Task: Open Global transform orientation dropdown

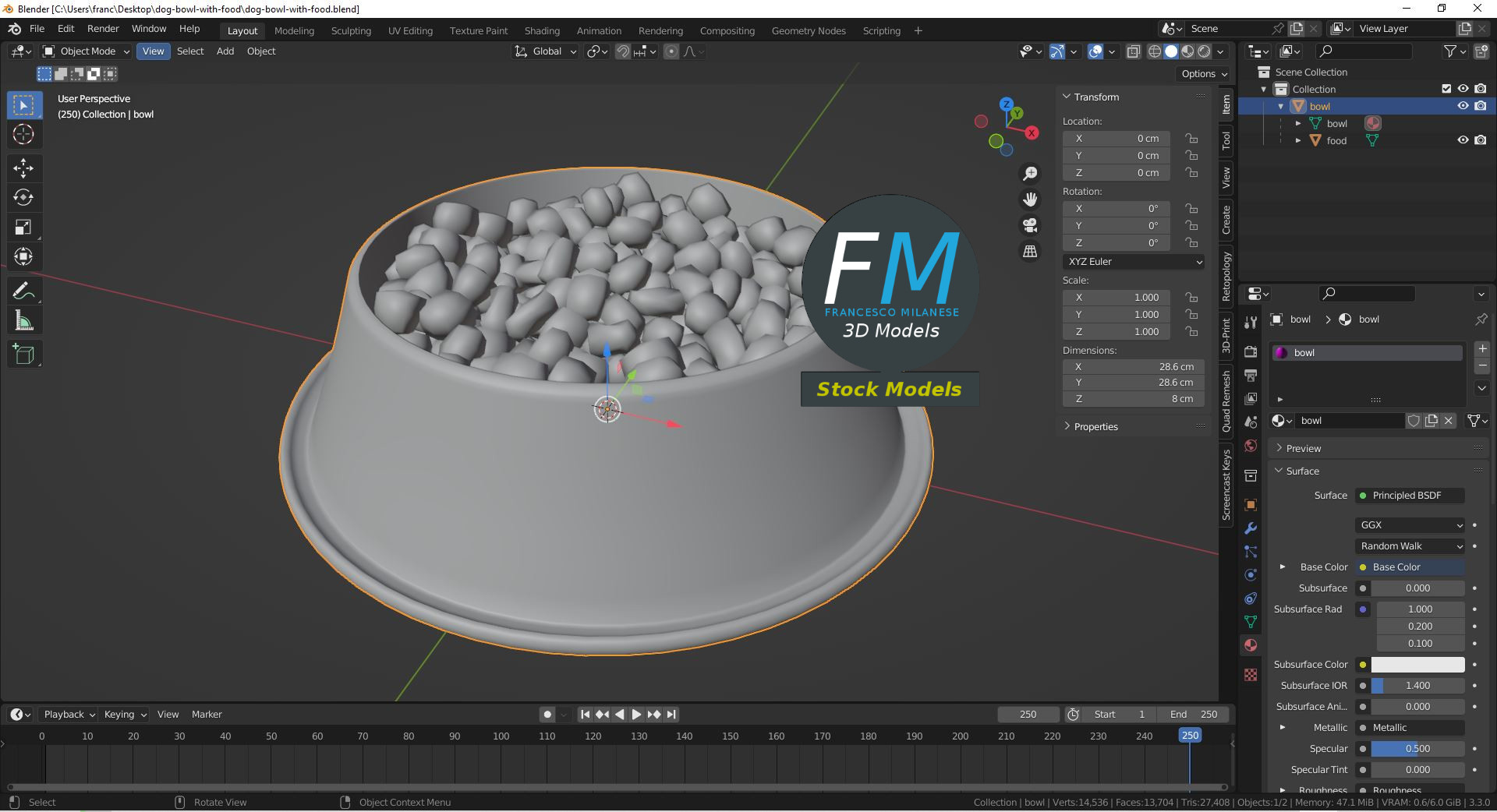Action: (546, 51)
